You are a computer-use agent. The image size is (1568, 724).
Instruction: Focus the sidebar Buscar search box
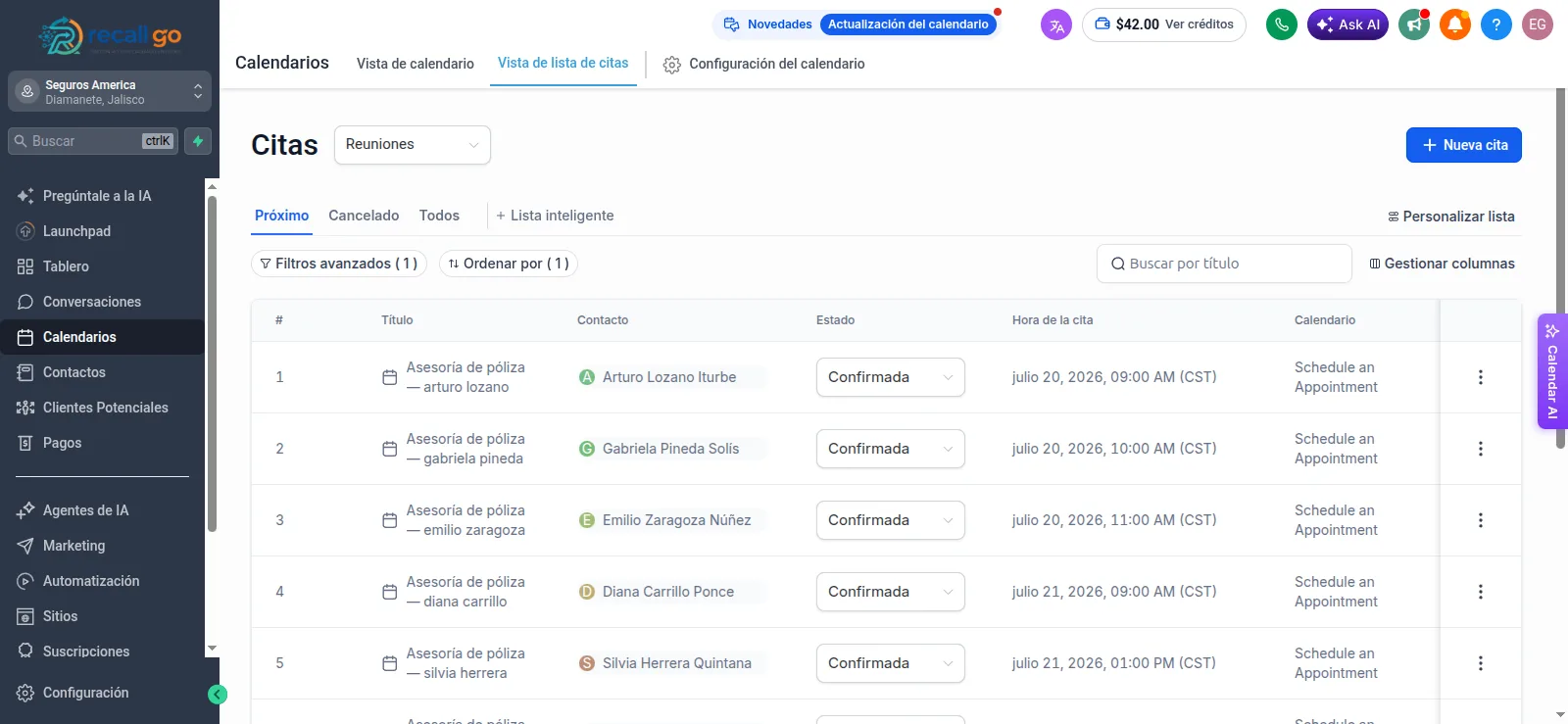pyautogui.click(x=94, y=141)
